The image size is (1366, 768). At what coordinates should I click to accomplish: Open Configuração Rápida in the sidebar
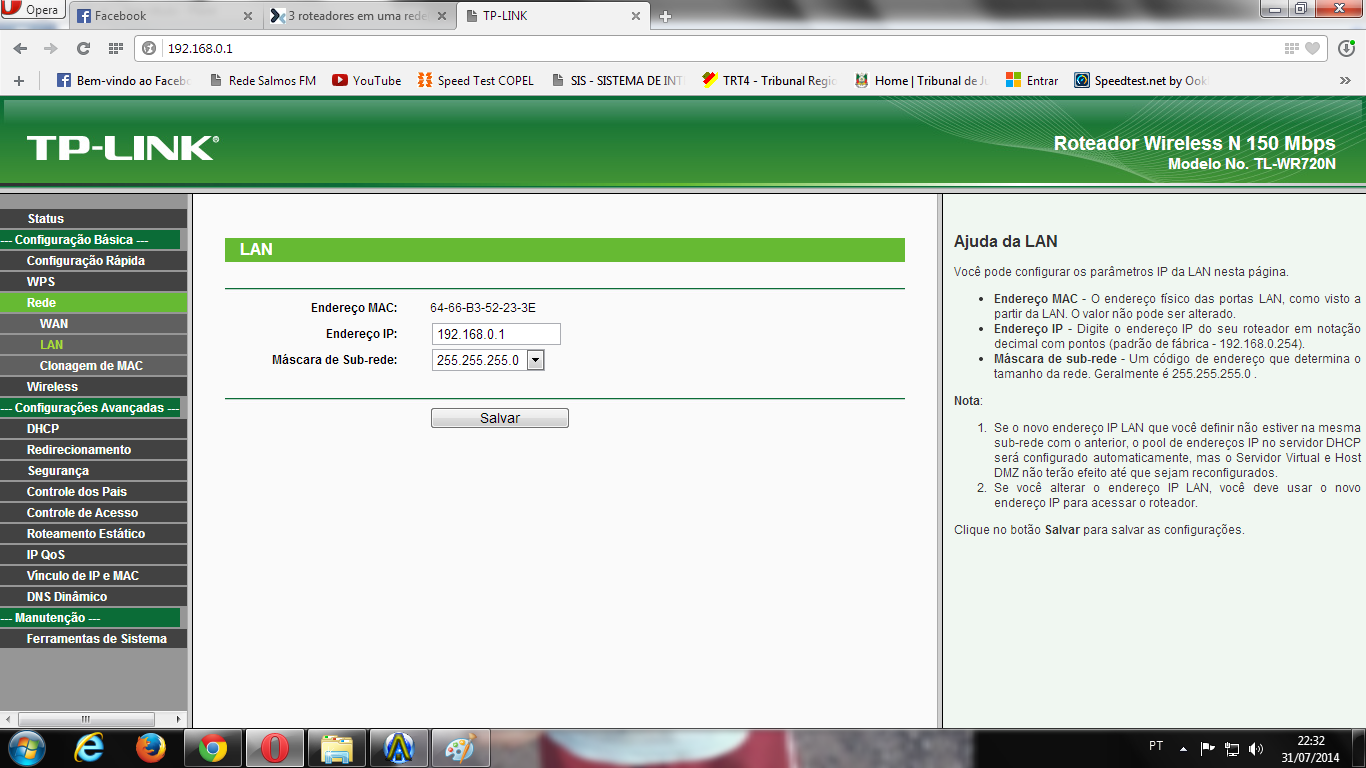(93, 260)
